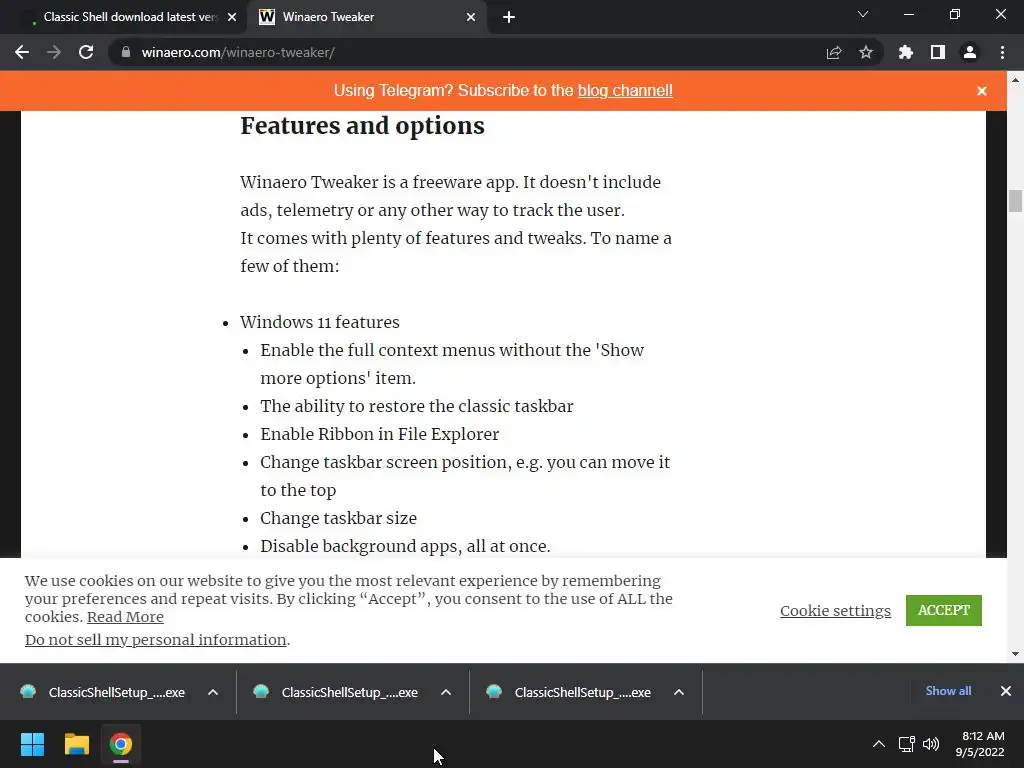
Task: Click Do not sell my personal information
Action: tap(155, 640)
